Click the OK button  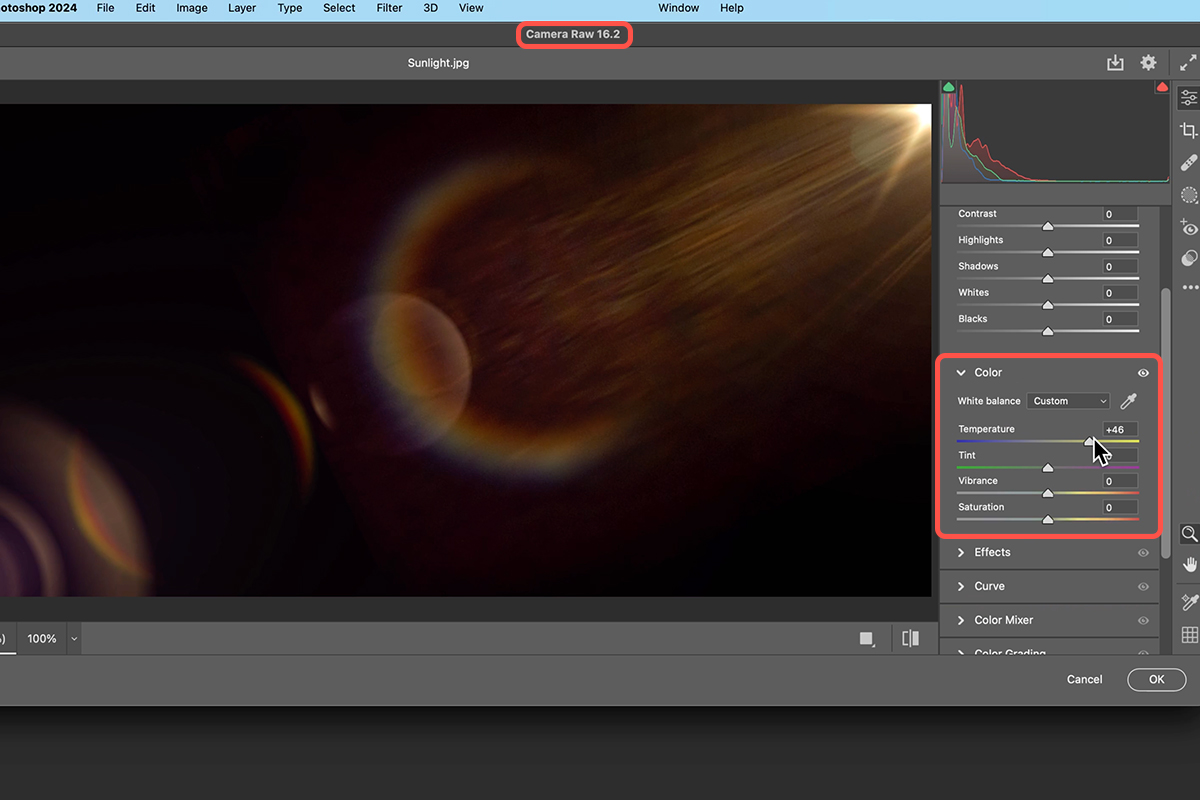[x=1156, y=679]
